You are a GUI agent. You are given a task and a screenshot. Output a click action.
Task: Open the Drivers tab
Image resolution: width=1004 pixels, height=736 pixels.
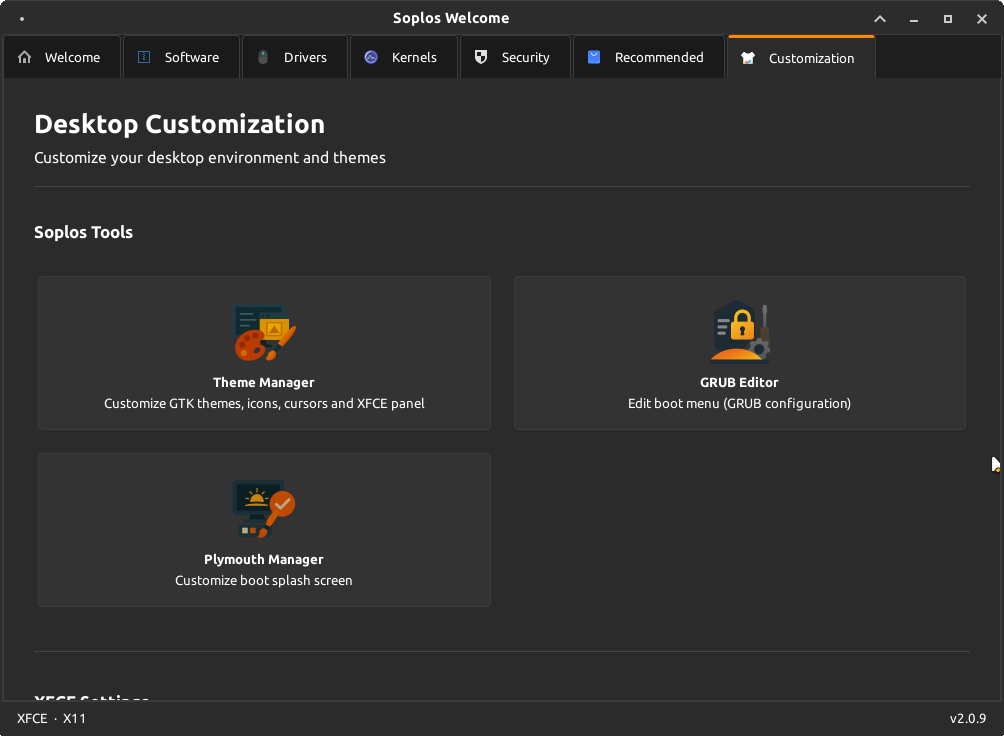295,57
